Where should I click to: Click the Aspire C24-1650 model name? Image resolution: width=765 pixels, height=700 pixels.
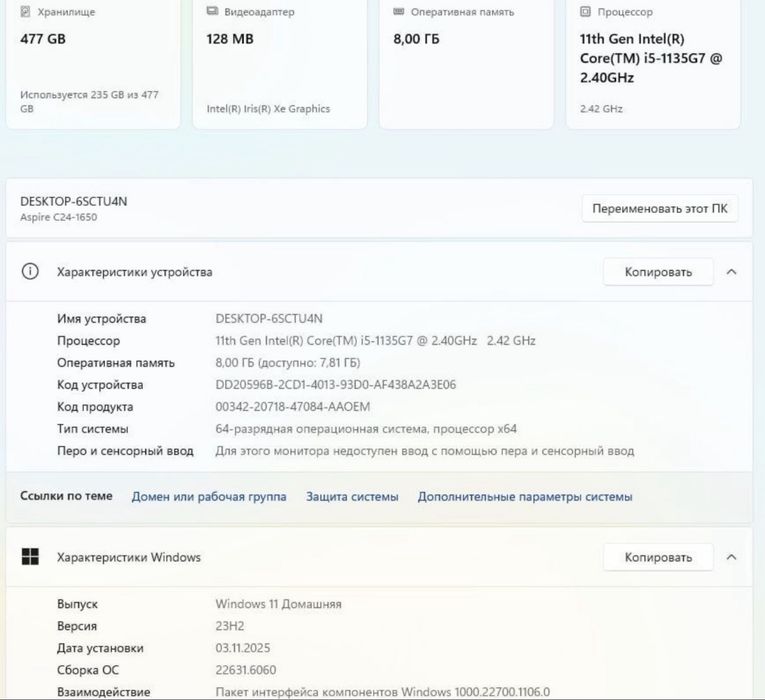click(x=59, y=217)
